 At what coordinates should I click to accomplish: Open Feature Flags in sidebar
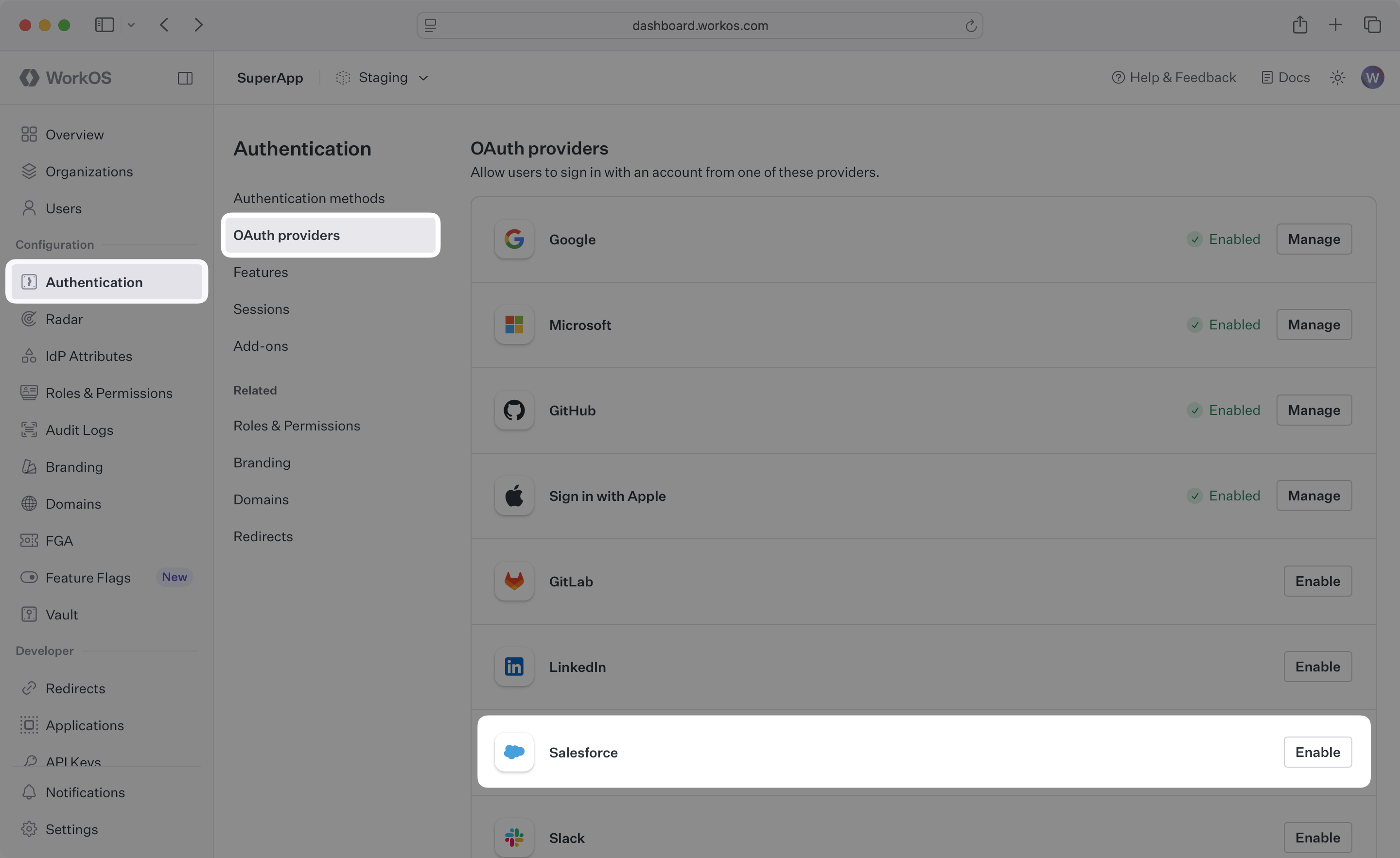click(x=88, y=578)
